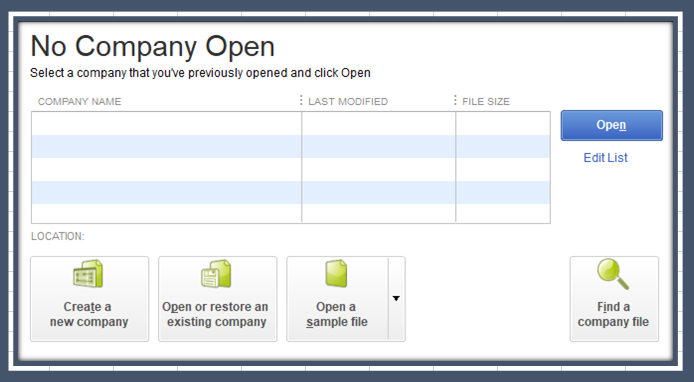Click the Find a company file magnifier icon

613,274
